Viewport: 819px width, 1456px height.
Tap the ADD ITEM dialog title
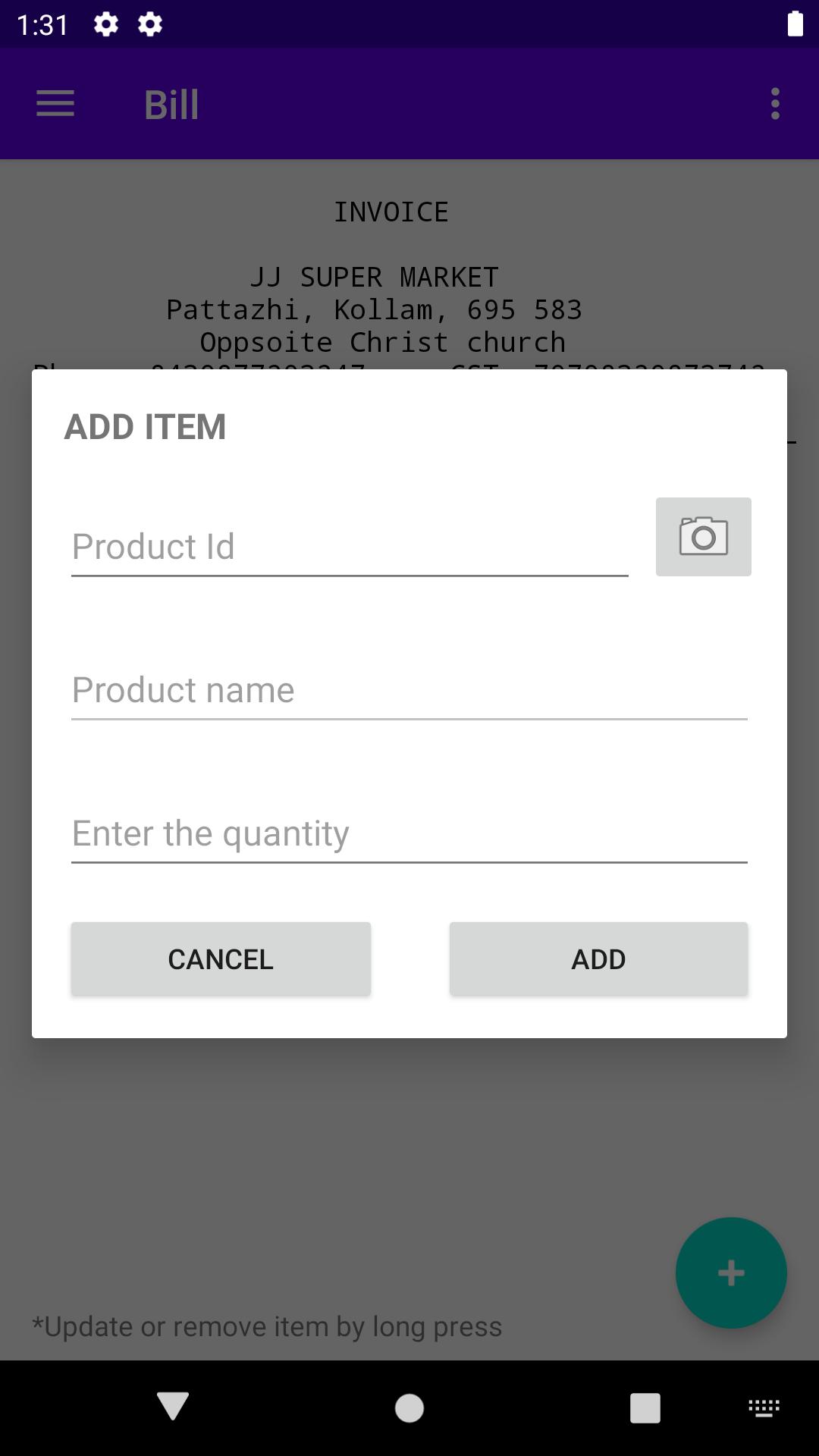click(146, 427)
